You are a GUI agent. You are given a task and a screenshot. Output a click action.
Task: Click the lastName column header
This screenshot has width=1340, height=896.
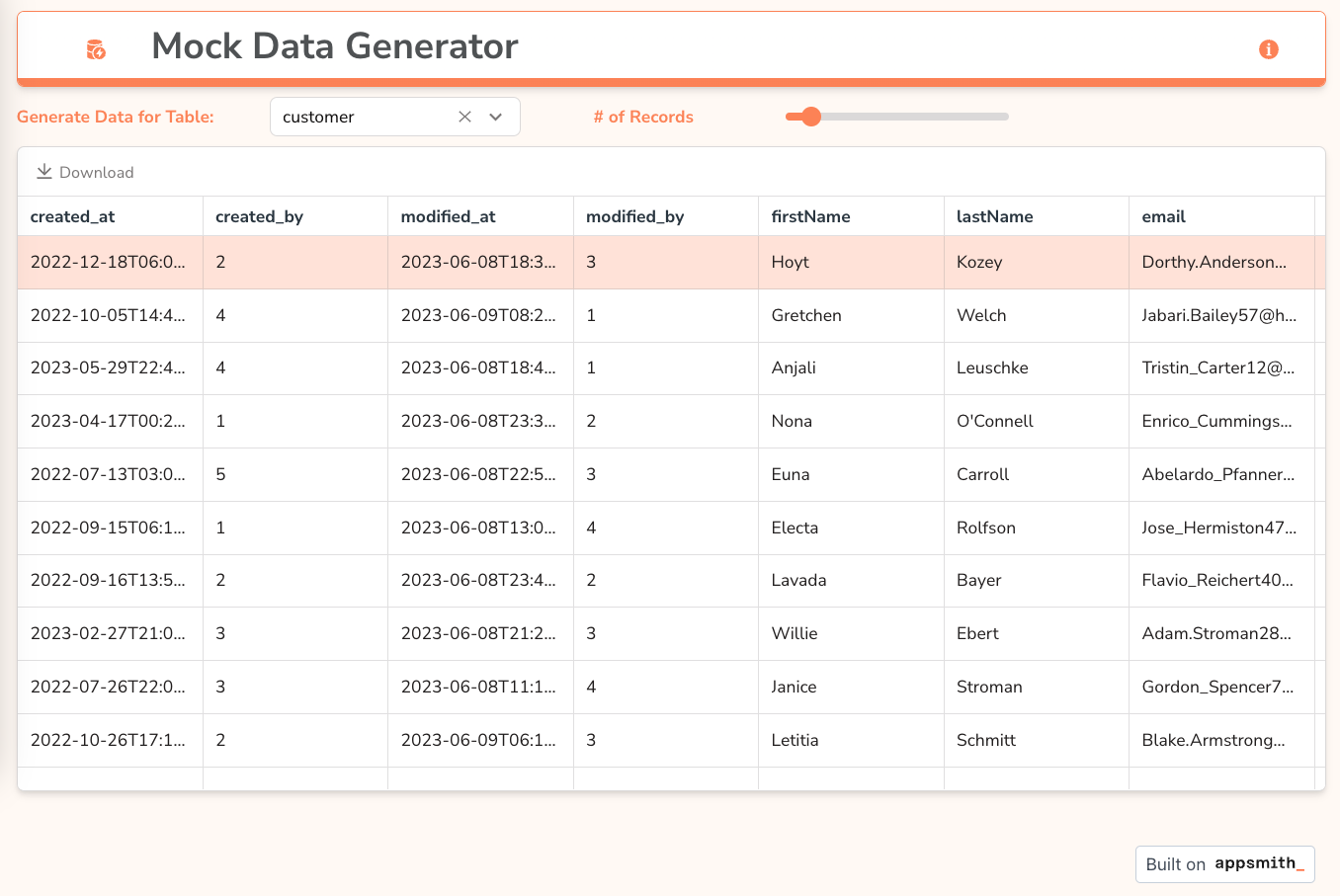point(994,216)
